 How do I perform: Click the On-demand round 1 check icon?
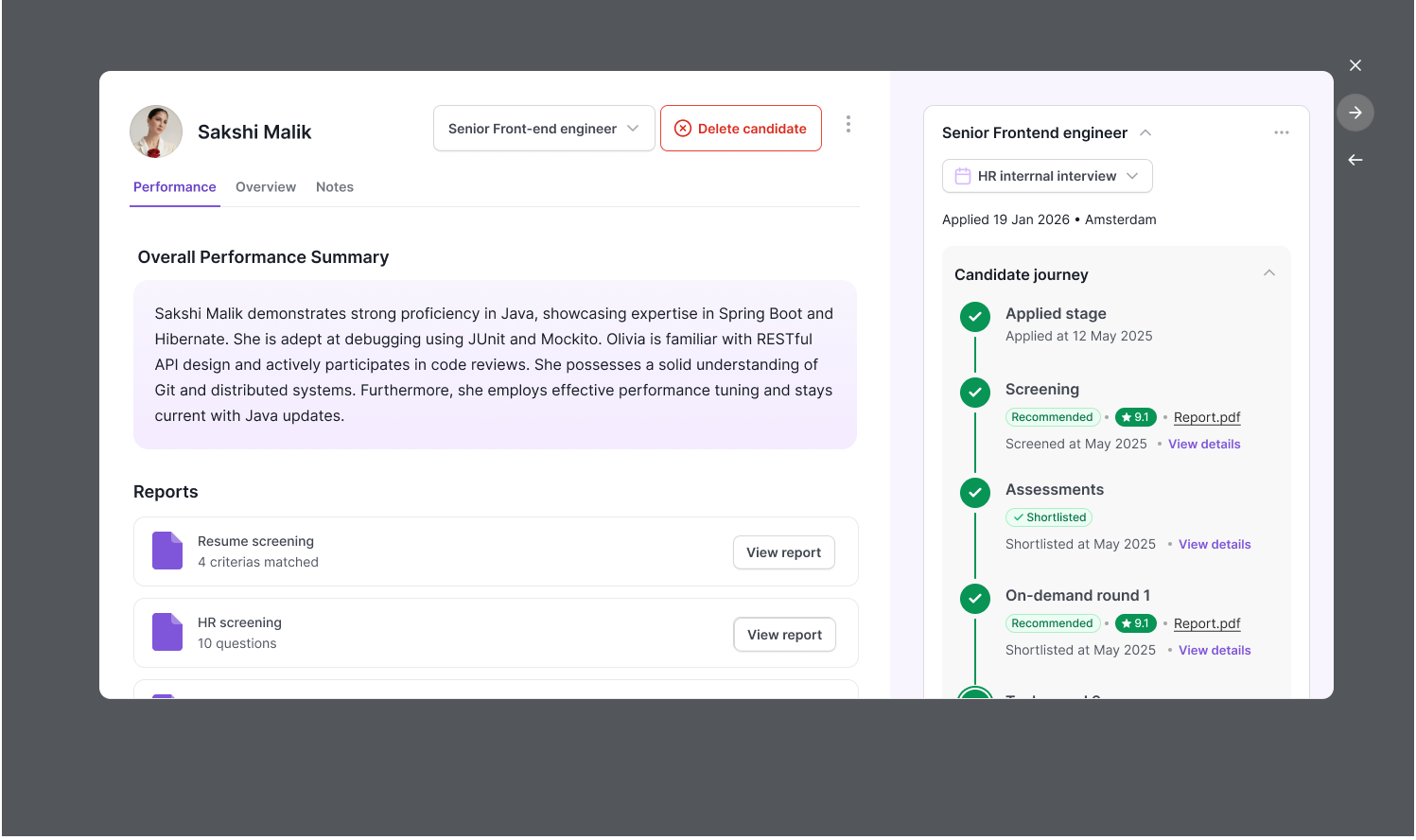click(975, 599)
